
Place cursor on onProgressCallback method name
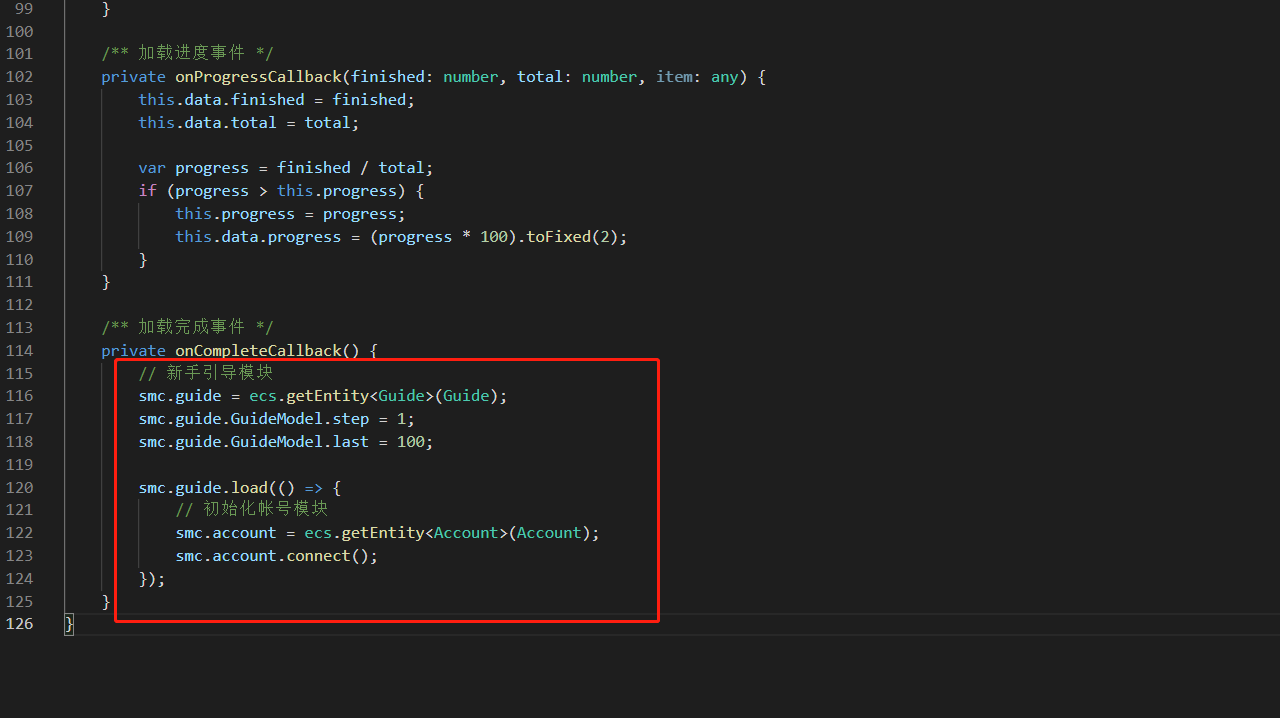click(x=258, y=77)
